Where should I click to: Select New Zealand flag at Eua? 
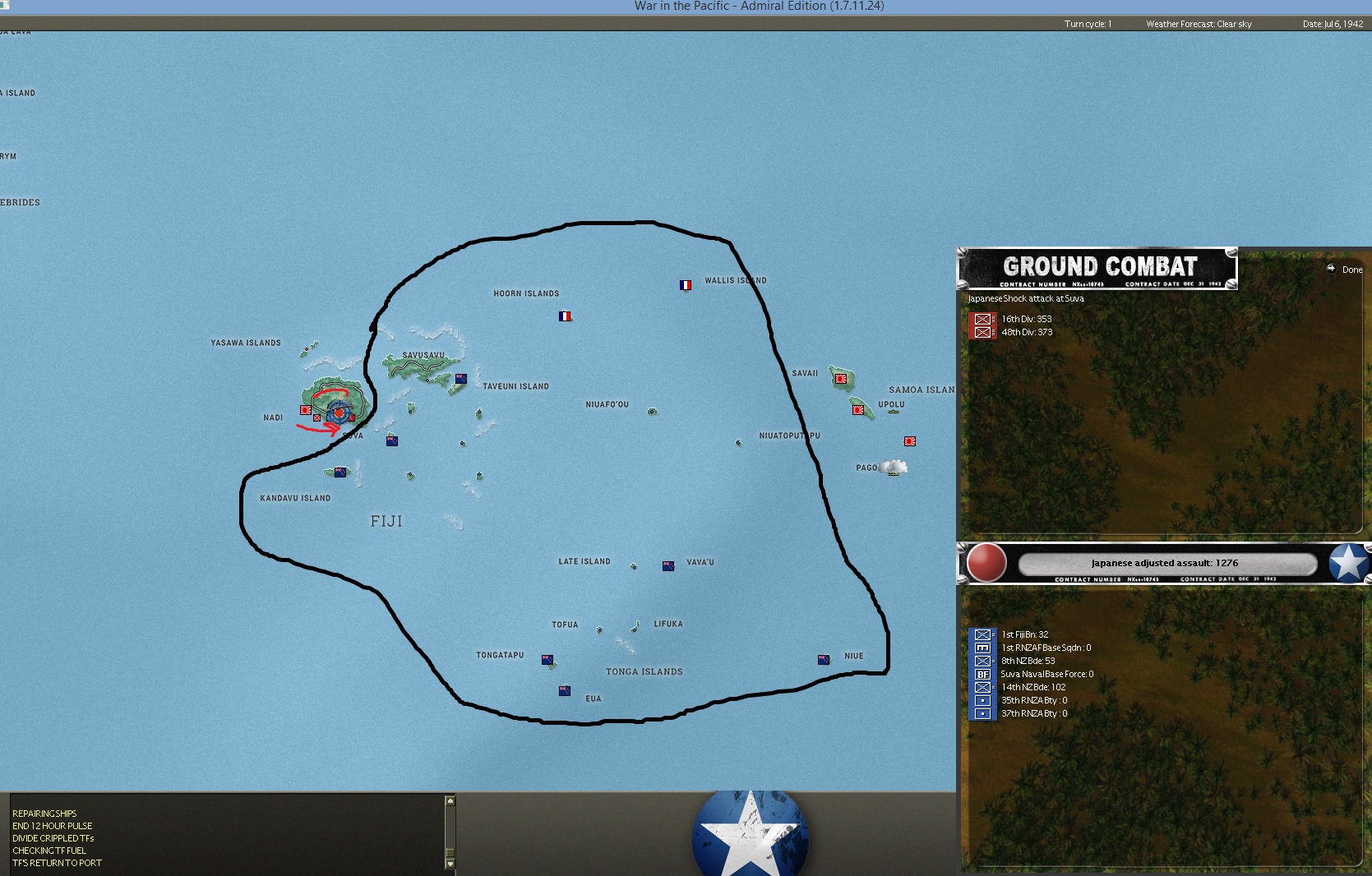565,690
